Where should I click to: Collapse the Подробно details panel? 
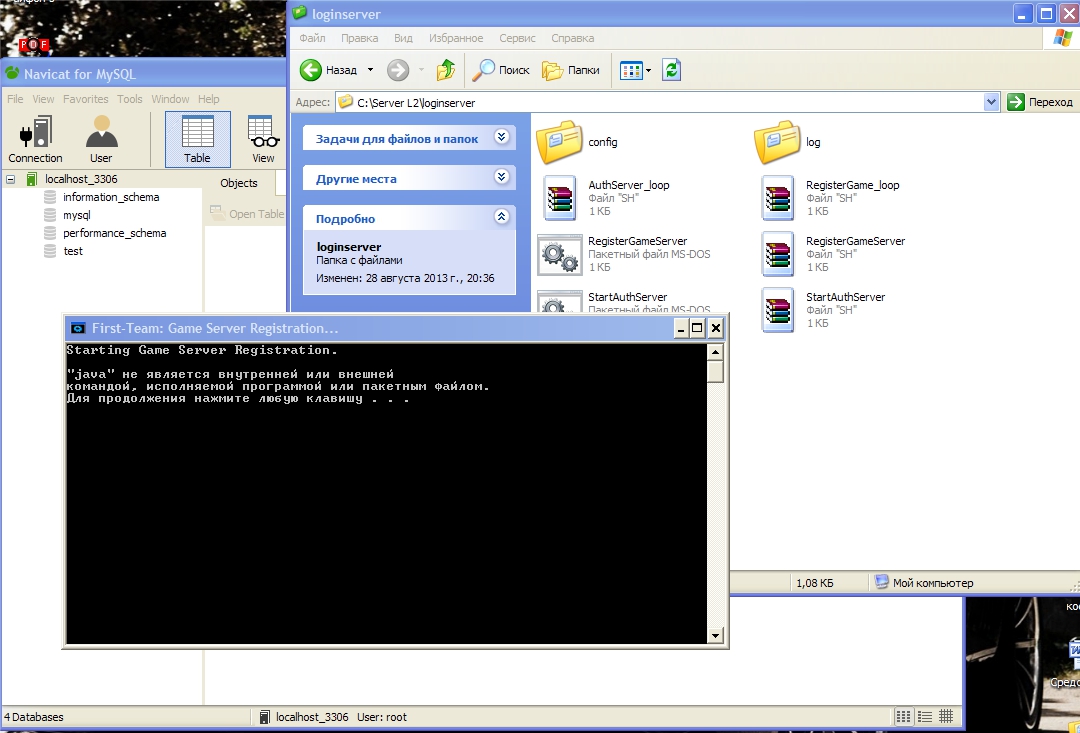click(x=501, y=217)
